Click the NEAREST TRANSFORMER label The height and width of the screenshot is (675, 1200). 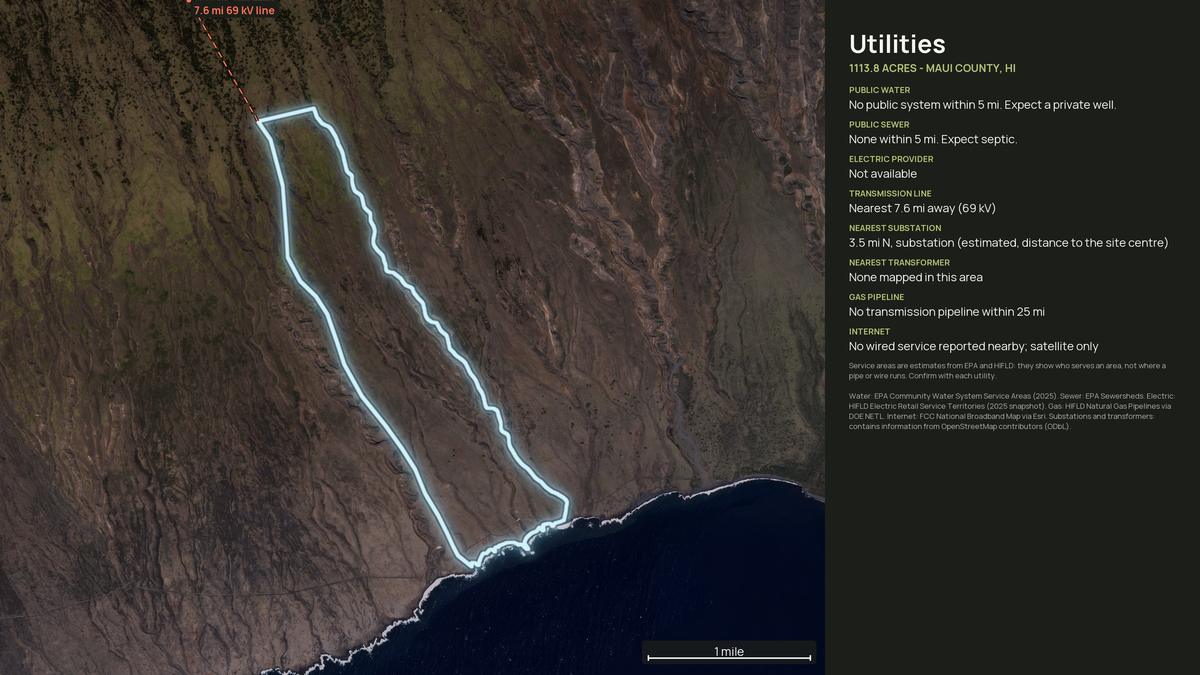tap(900, 263)
